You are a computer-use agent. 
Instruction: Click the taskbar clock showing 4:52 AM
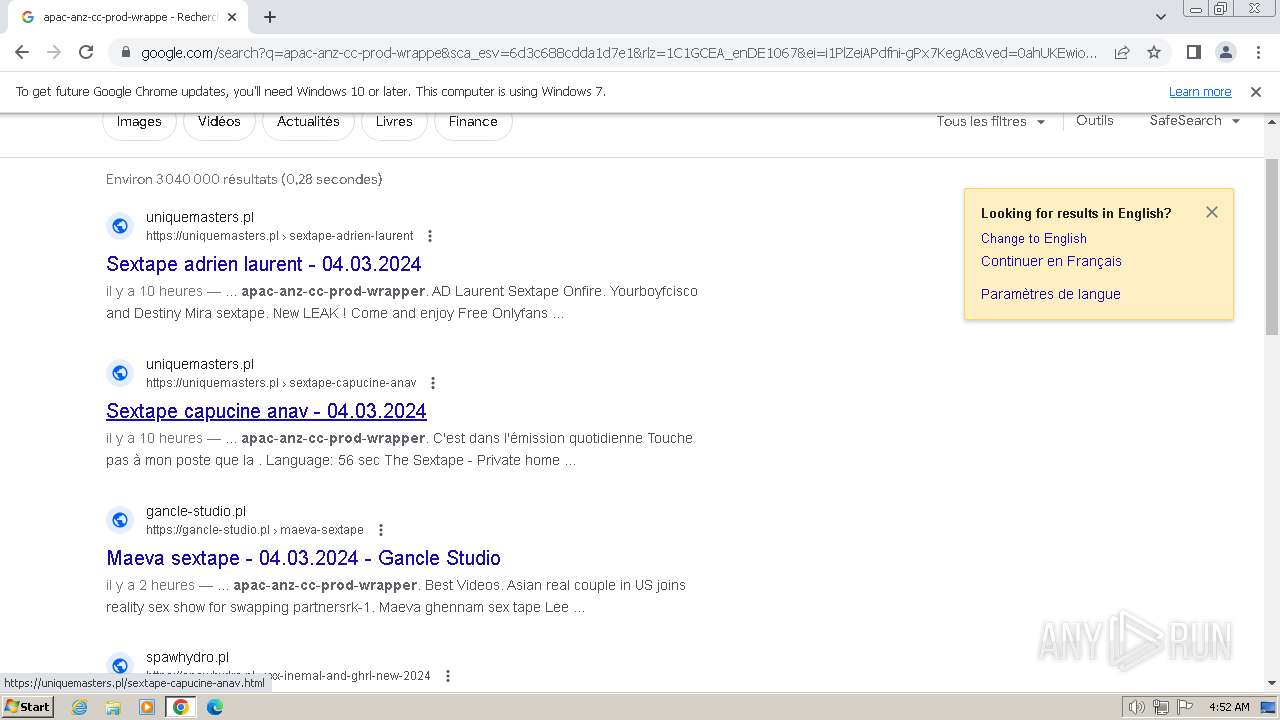[x=1229, y=707]
